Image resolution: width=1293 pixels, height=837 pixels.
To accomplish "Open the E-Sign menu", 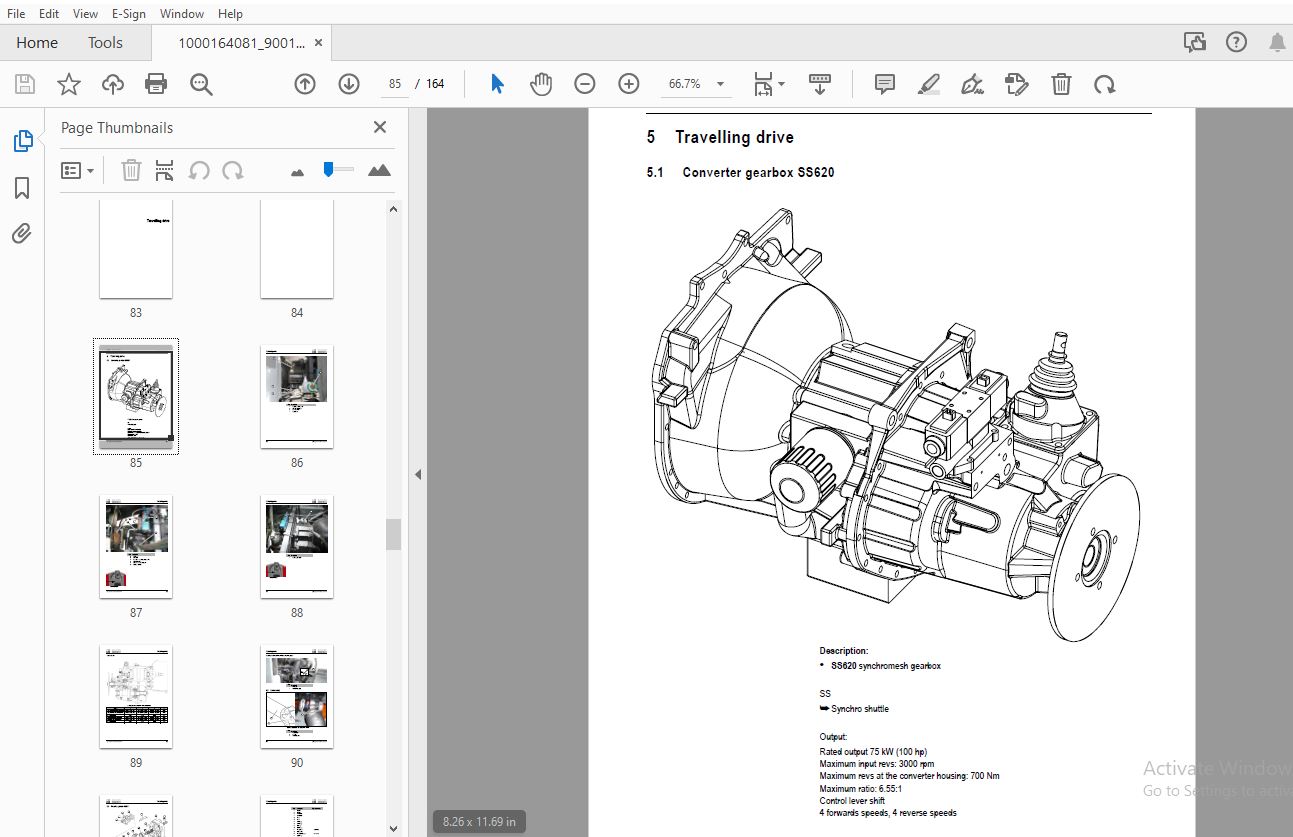I will [128, 14].
